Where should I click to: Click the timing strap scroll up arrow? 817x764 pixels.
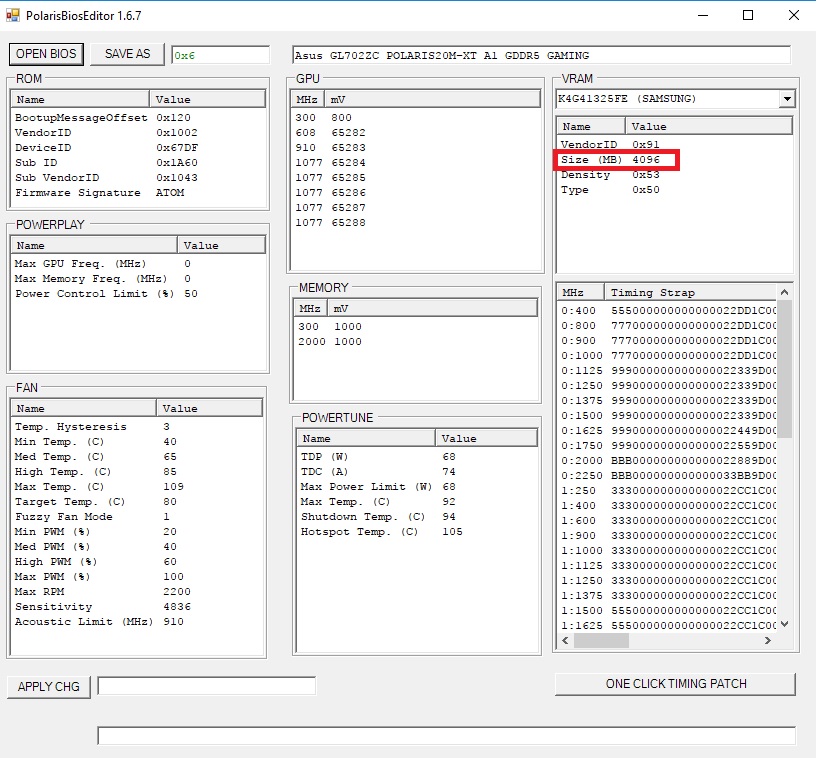784,292
